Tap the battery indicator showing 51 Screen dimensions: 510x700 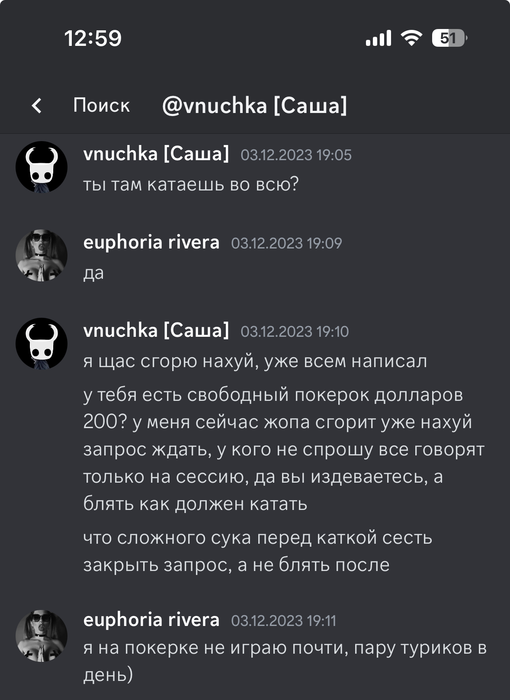pyautogui.click(x=449, y=38)
